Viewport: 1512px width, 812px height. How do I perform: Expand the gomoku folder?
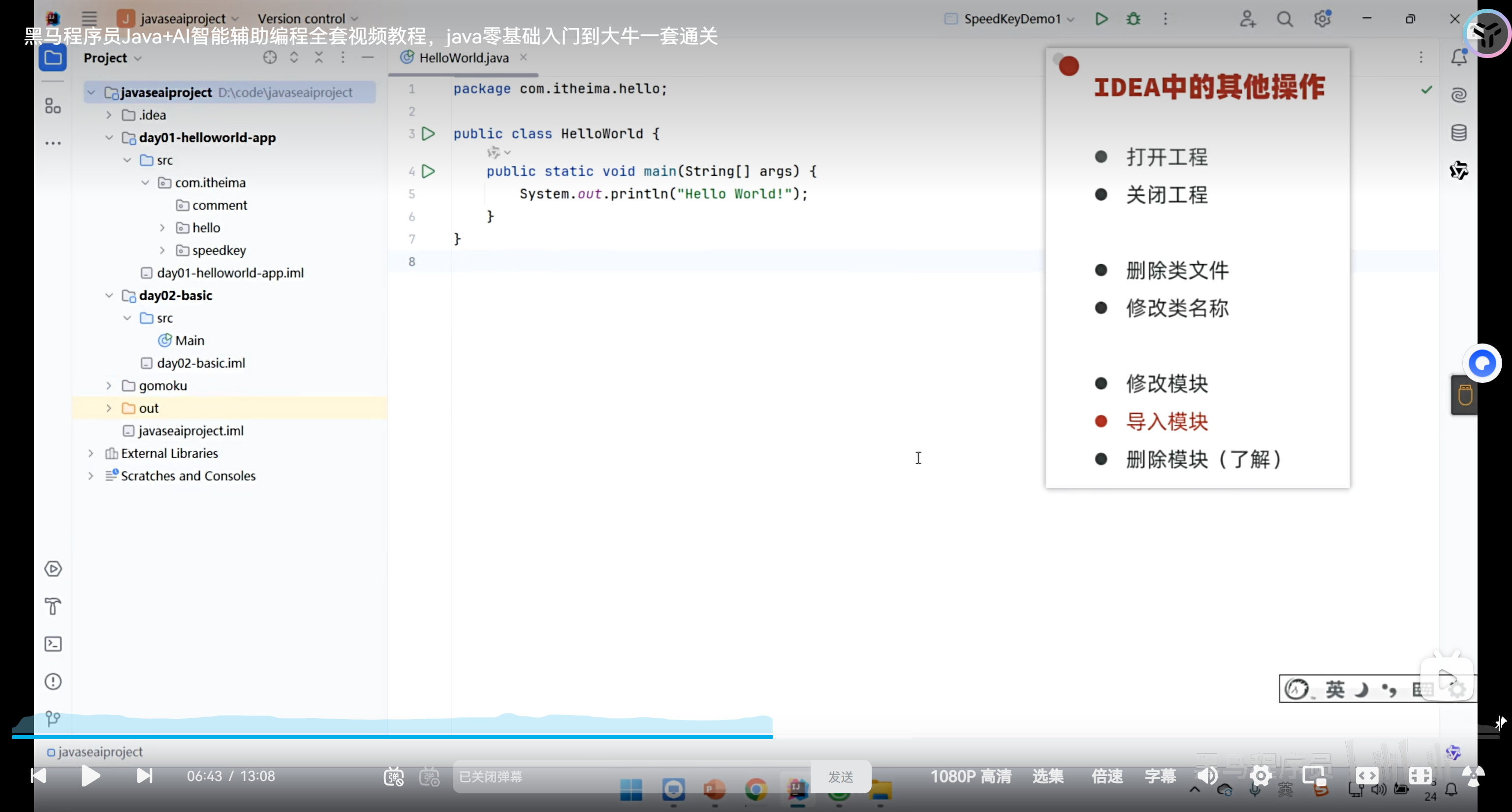(x=109, y=385)
